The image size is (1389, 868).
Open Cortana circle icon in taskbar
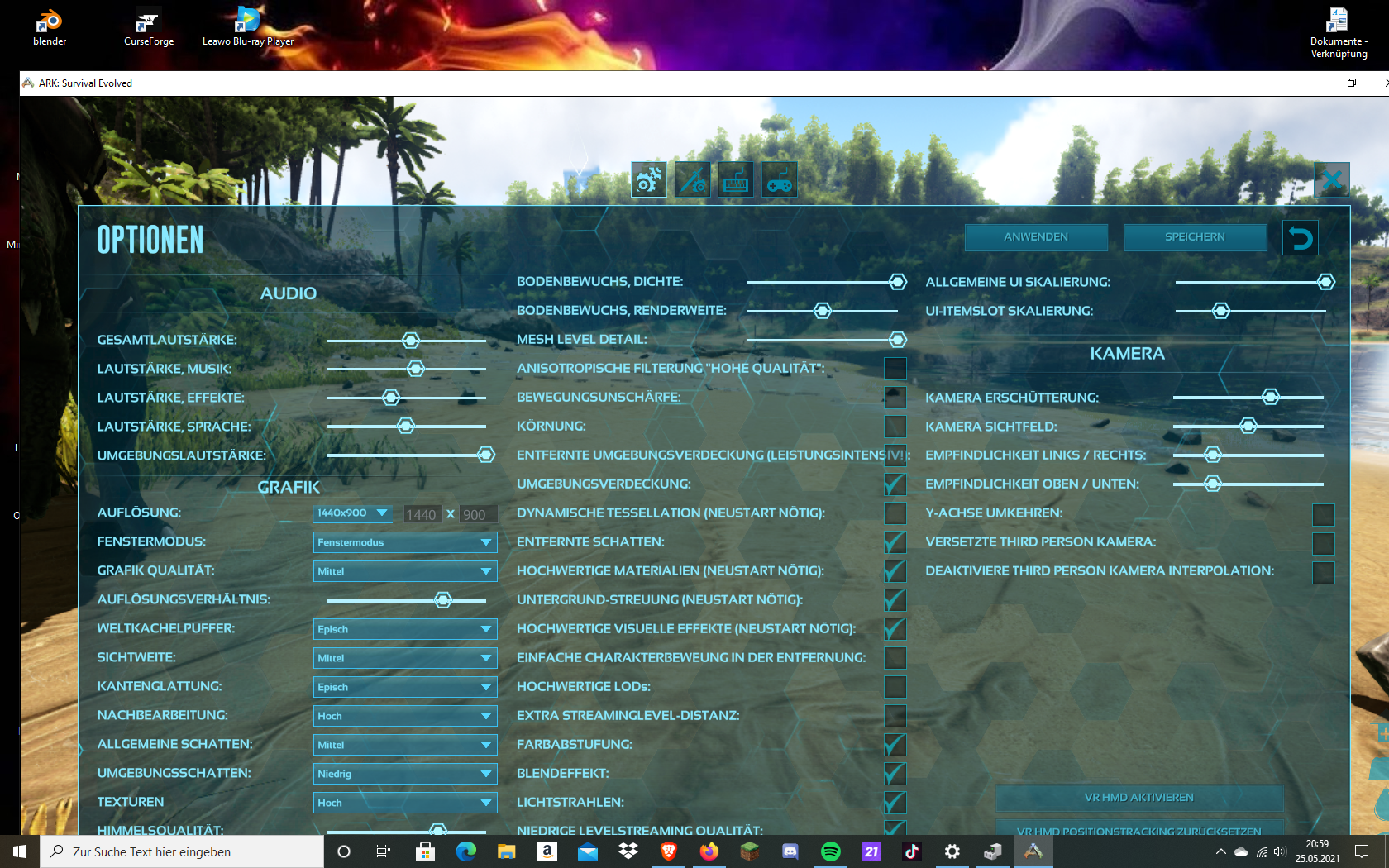[x=344, y=851]
